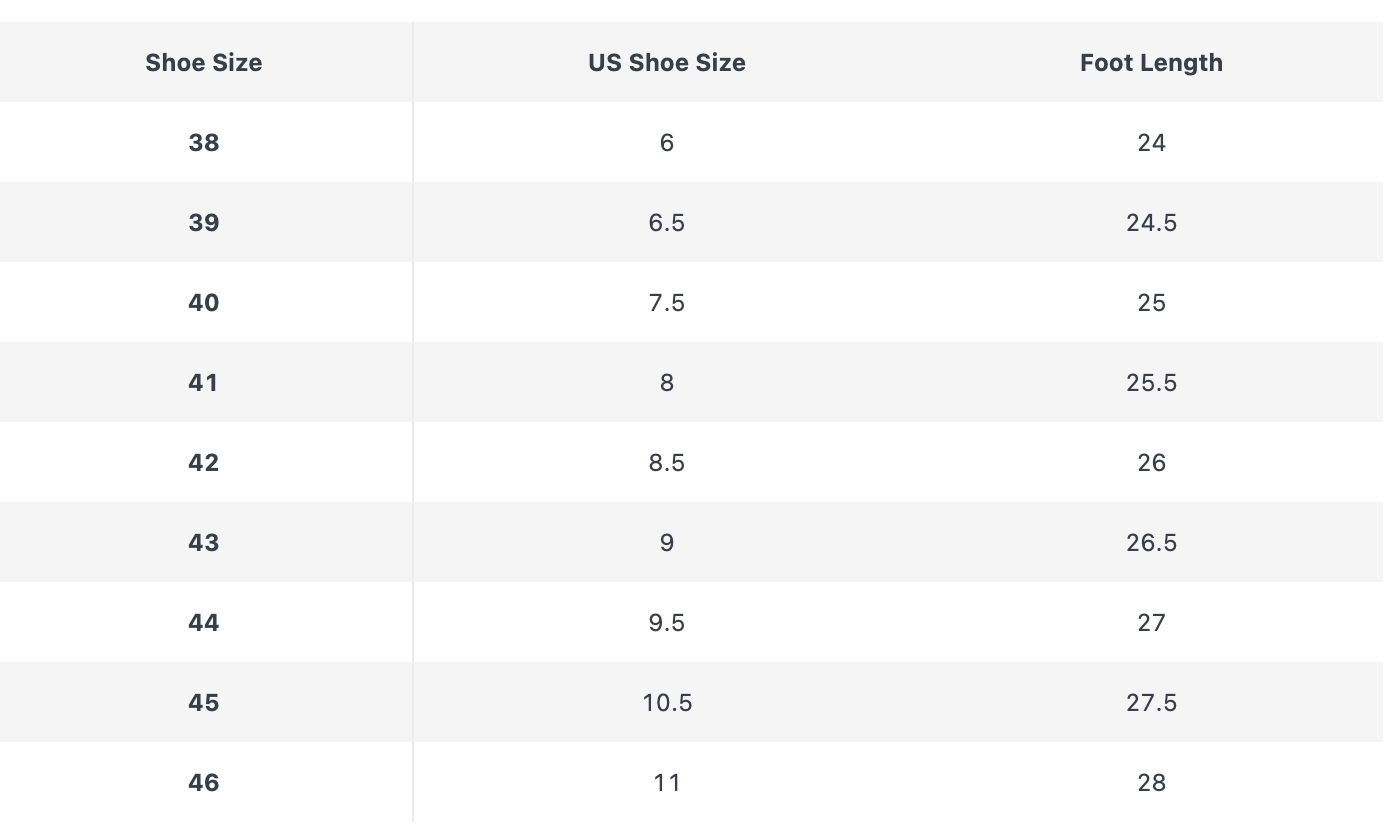Select shoe size 38 row label
Viewport: 1396px width, 836px height.
pos(204,142)
